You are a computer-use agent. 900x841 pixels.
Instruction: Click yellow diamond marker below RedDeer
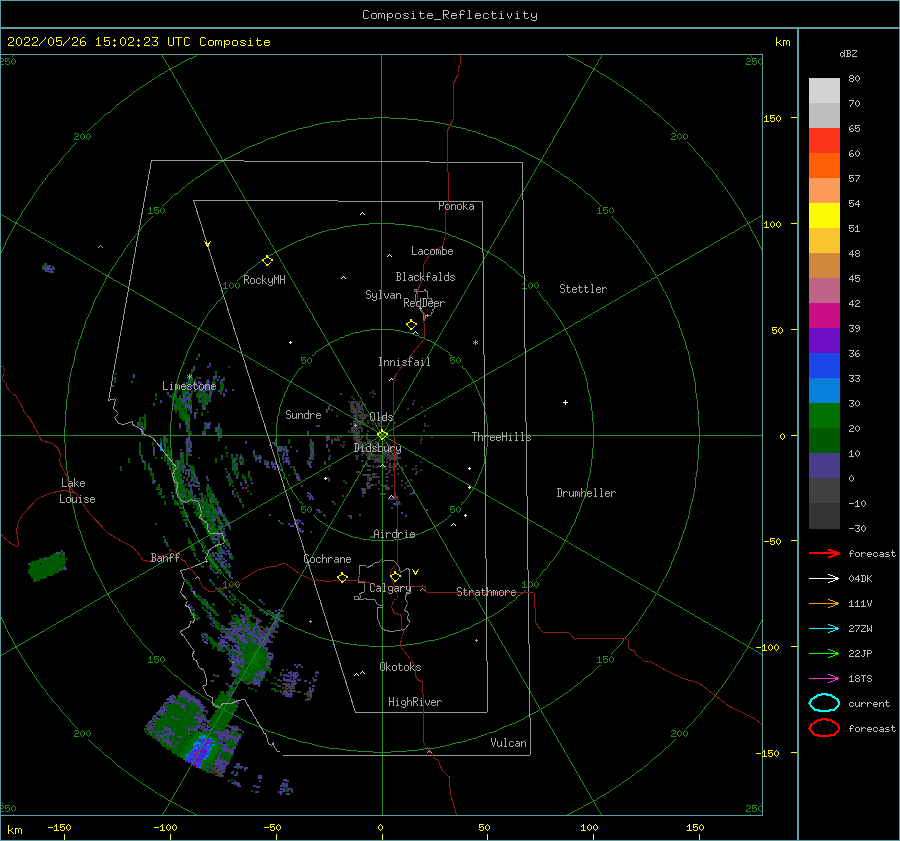(x=412, y=325)
